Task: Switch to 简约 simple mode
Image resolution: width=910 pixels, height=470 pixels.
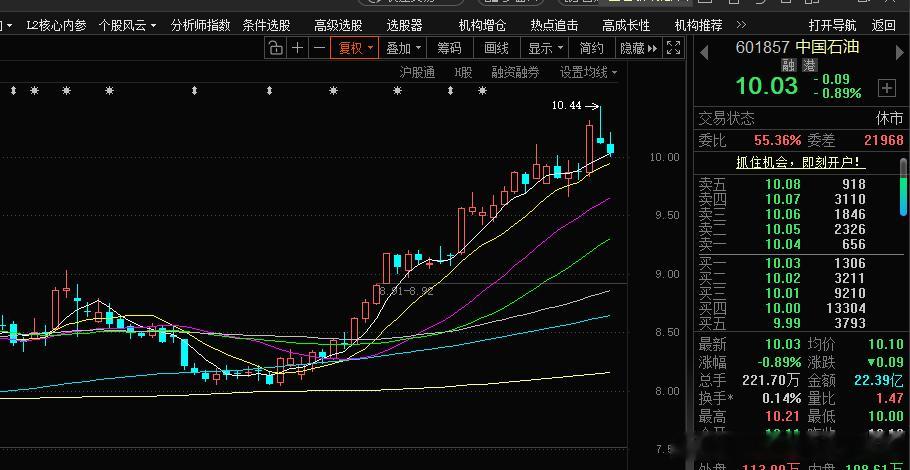Action: (x=591, y=48)
